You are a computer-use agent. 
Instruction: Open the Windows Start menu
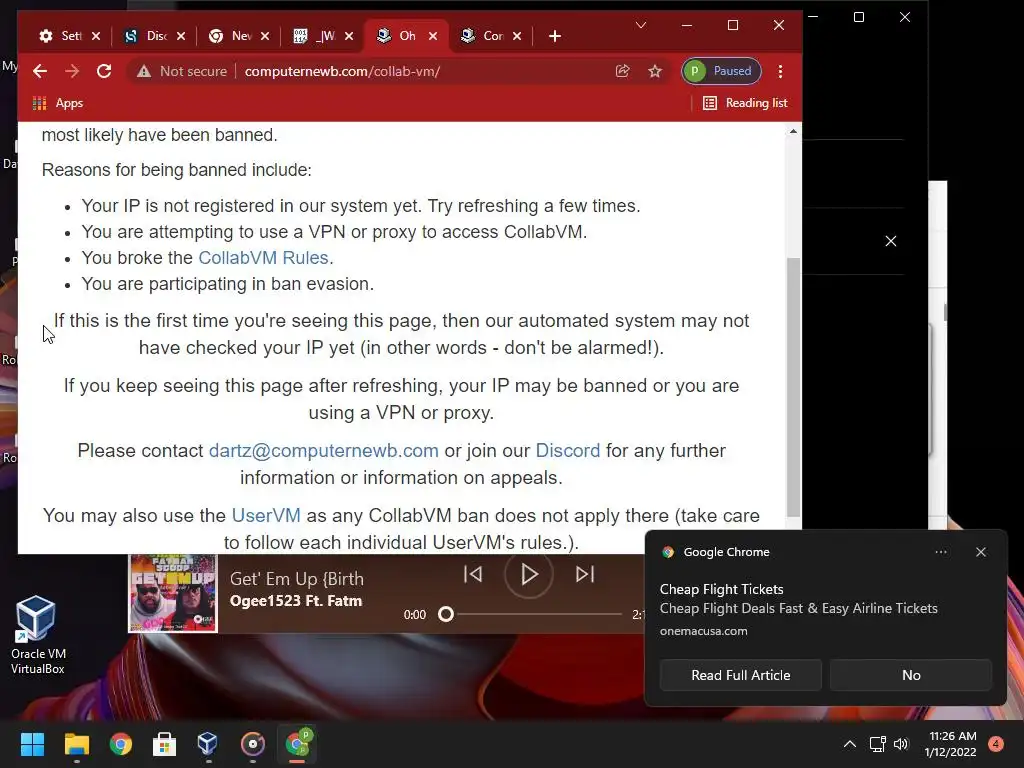(x=32, y=744)
